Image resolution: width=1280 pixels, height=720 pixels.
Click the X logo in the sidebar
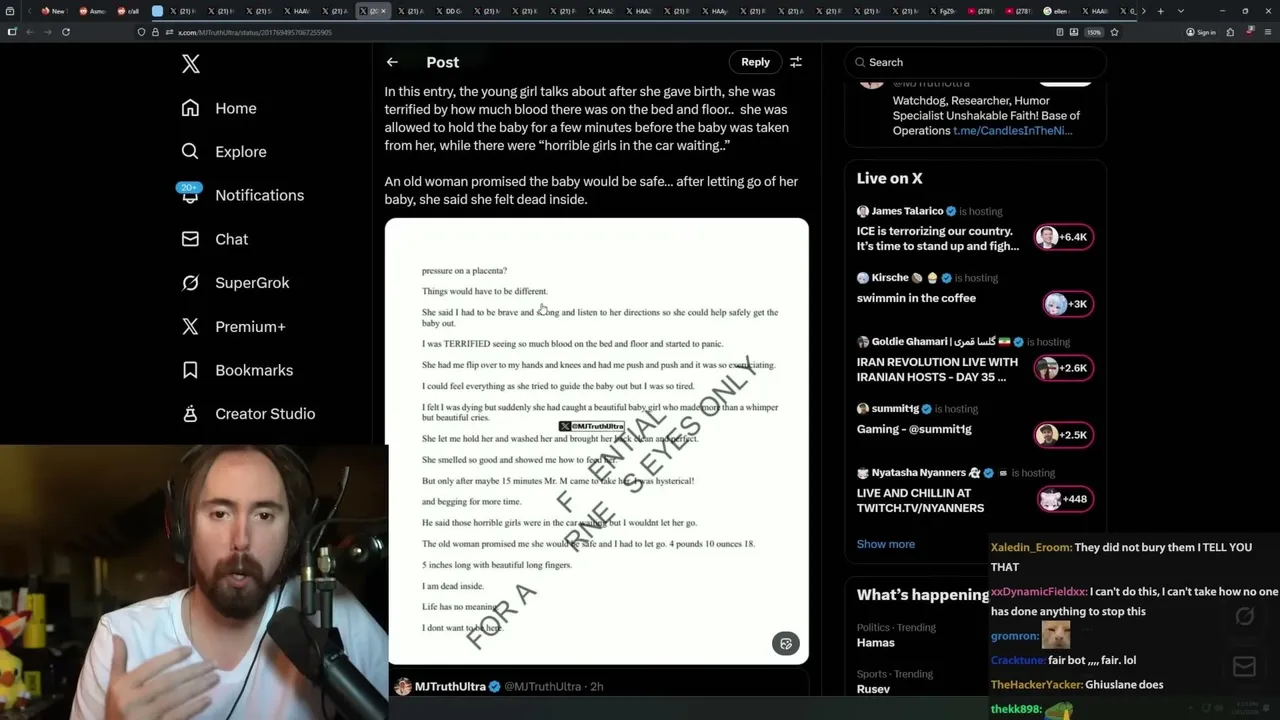pos(191,64)
